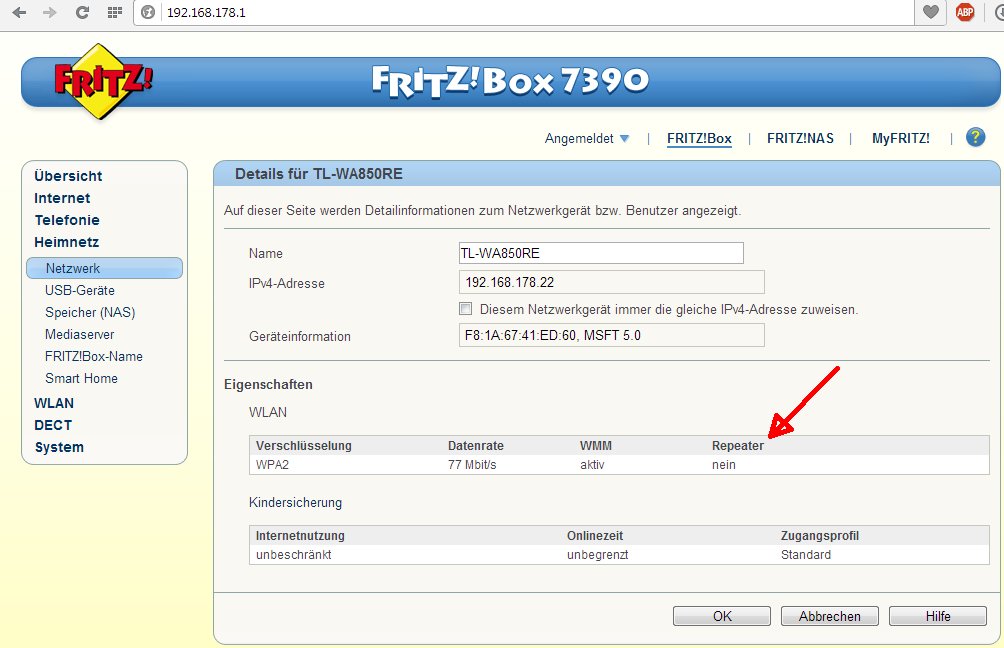
Task: Open the Heimnetz menu section
Action: [x=66, y=242]
